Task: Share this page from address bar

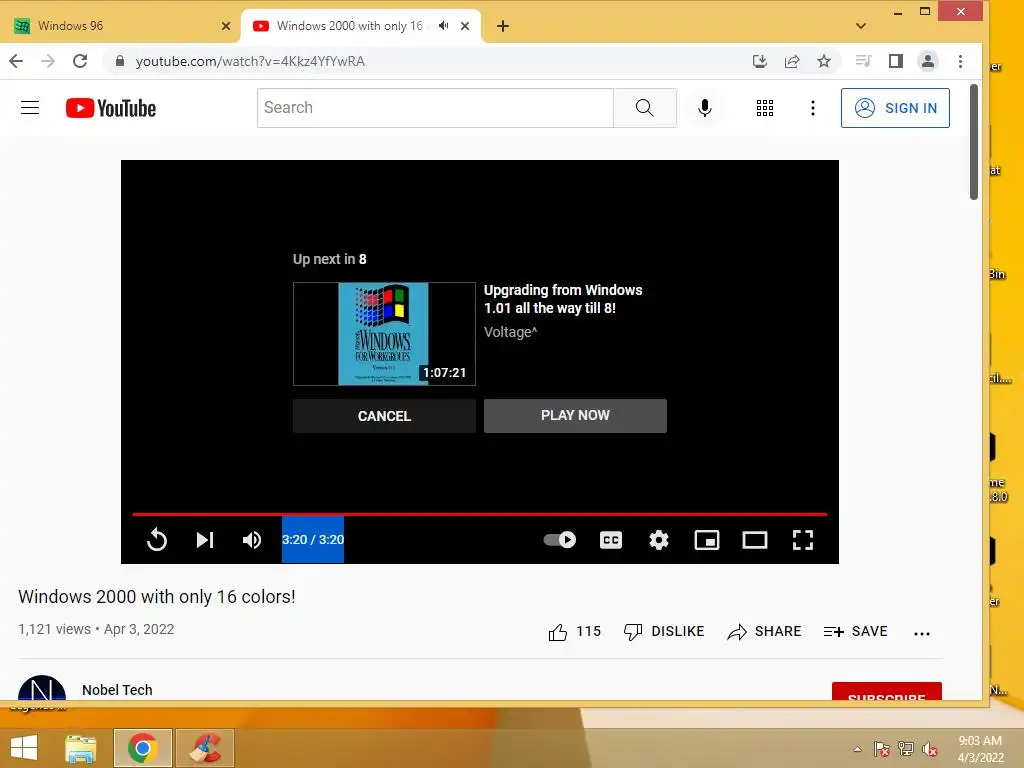Action: click(792, 61)
